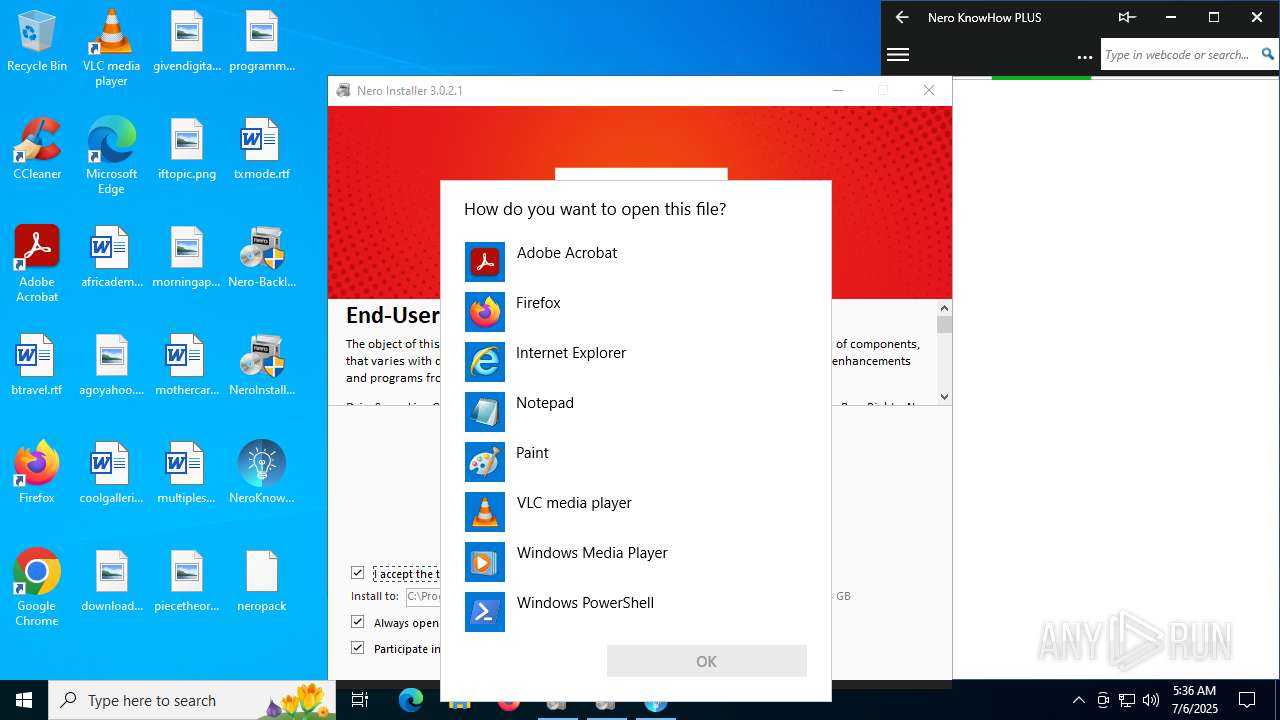Select the africadem... document on desktop
The width and height of the screenshot is (1280, 720).
coord(111,257)
